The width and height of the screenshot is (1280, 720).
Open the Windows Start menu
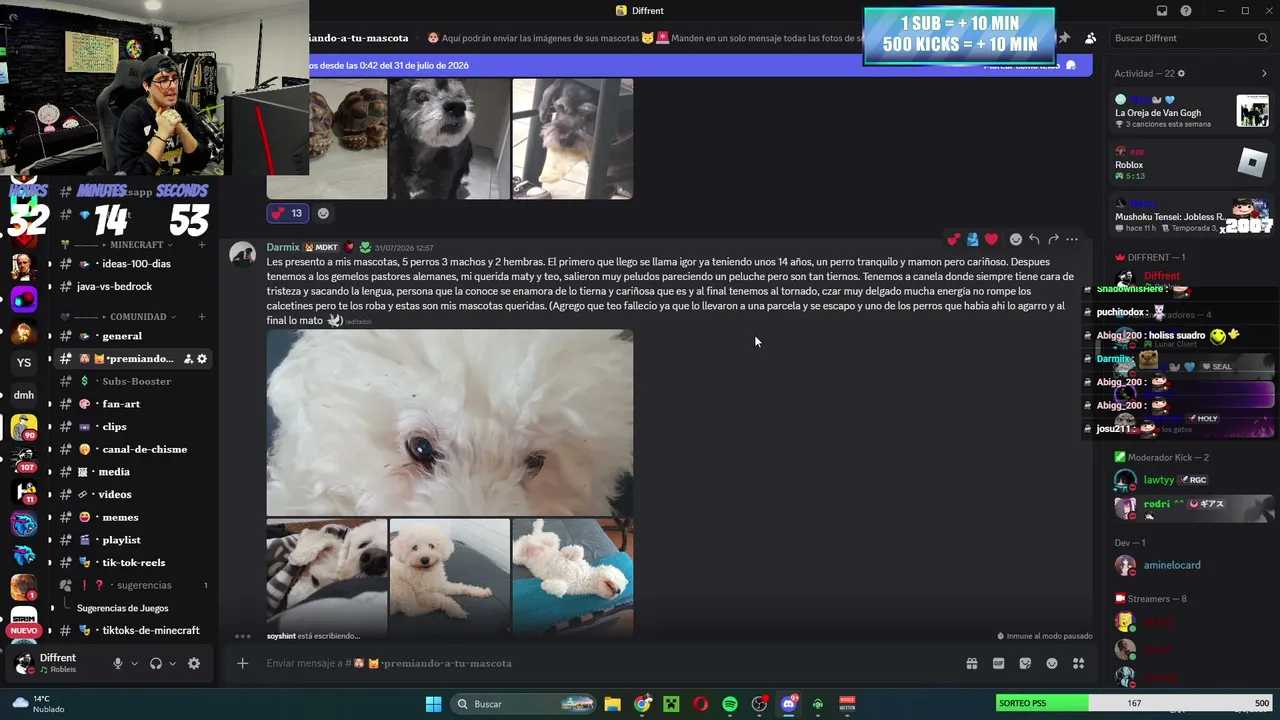point(433,704)
